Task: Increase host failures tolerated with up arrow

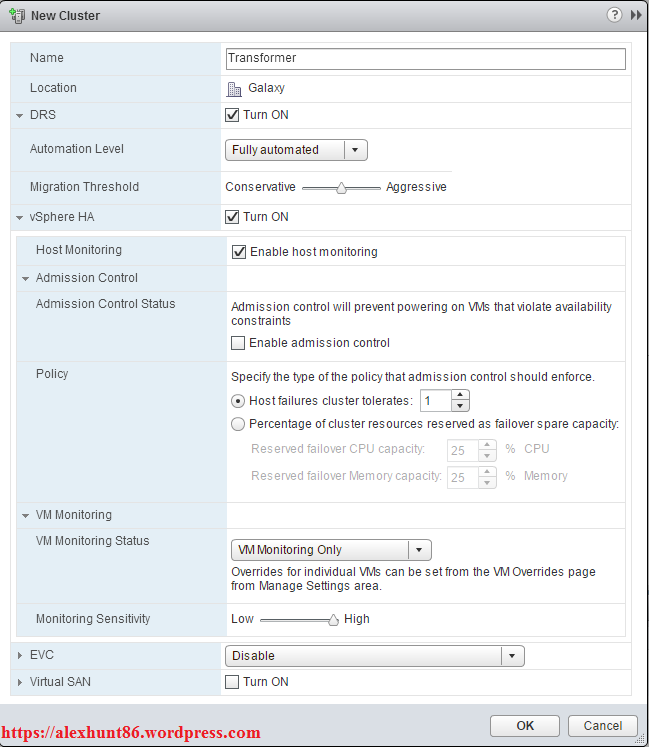Action: tap(460, 395)
